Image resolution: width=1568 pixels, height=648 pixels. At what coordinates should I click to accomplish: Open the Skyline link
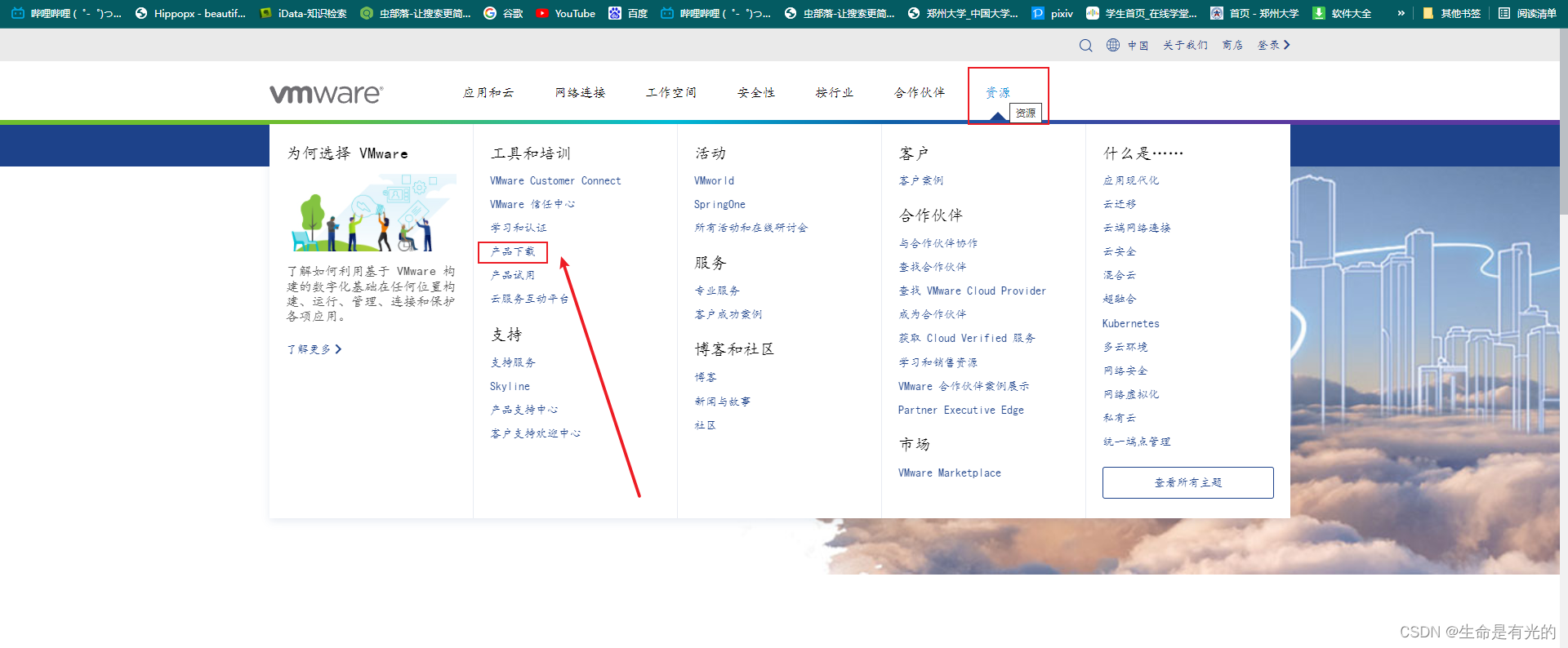pyautogui.click(x=510, y=387)
